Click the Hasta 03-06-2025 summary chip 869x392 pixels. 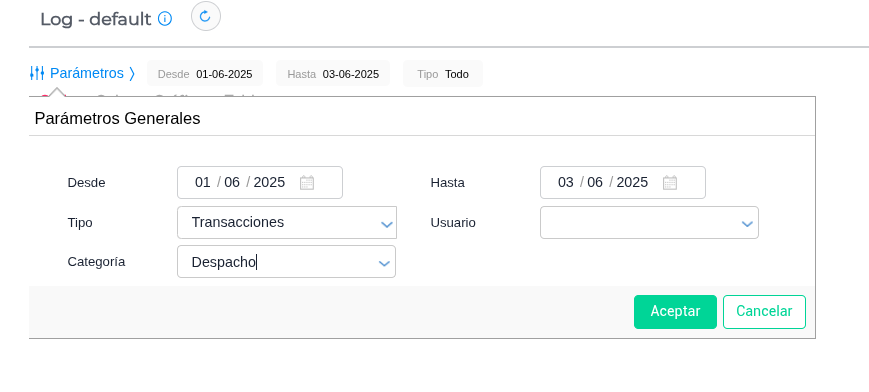[x=333, y=74]
